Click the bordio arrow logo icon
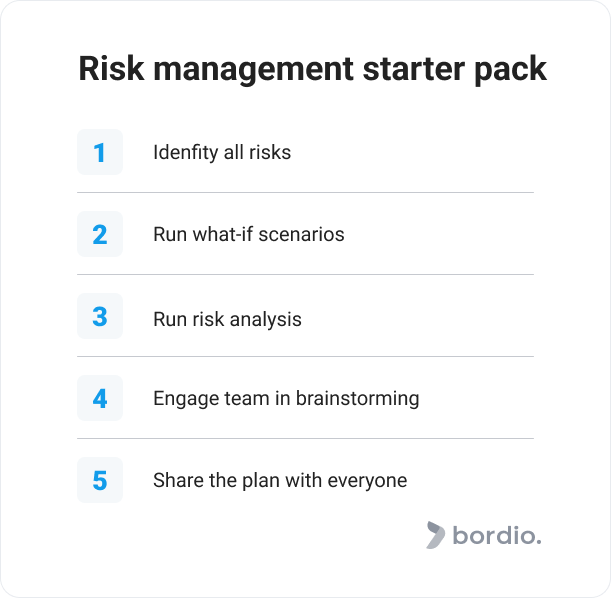611x598 pixels. [436, 535]
